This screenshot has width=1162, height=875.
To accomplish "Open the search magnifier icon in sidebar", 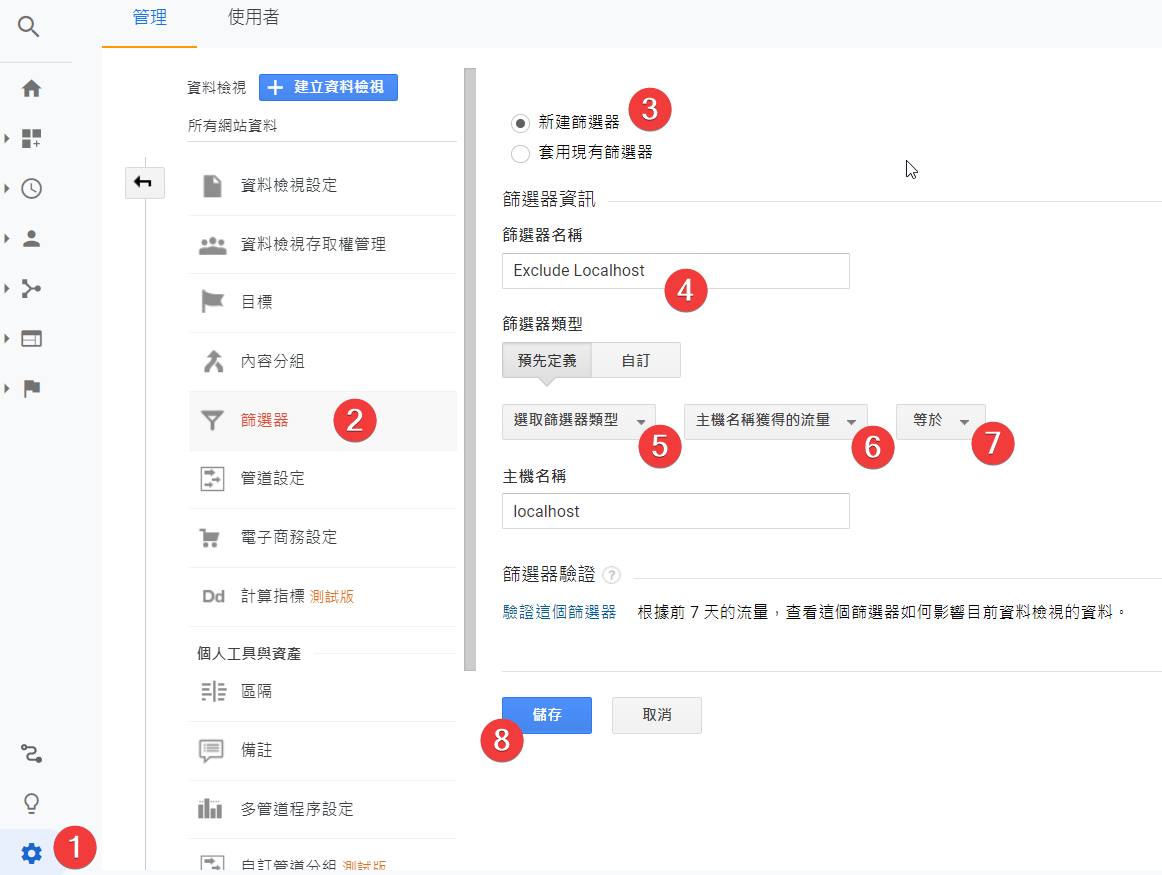I will [30, 27].
